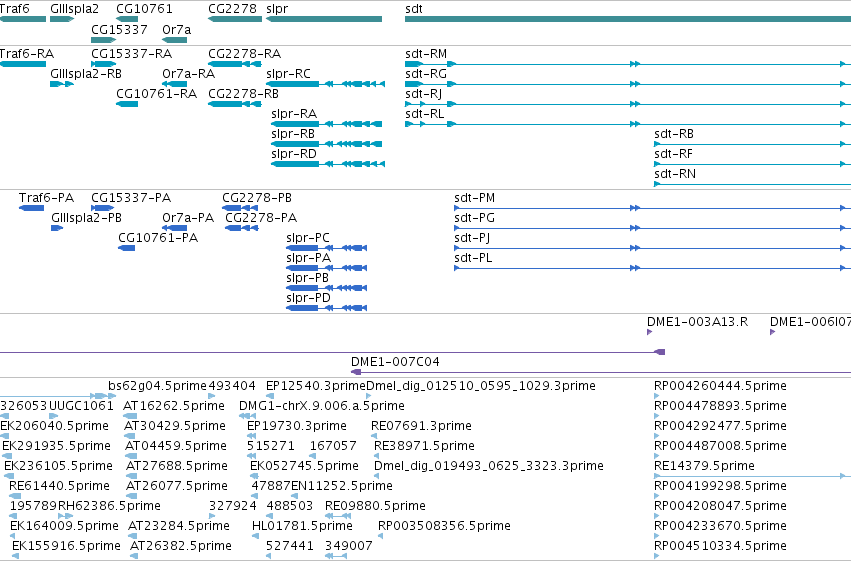
Task: Click the RE14379.5prime EST label
Action: click(704, 467)
